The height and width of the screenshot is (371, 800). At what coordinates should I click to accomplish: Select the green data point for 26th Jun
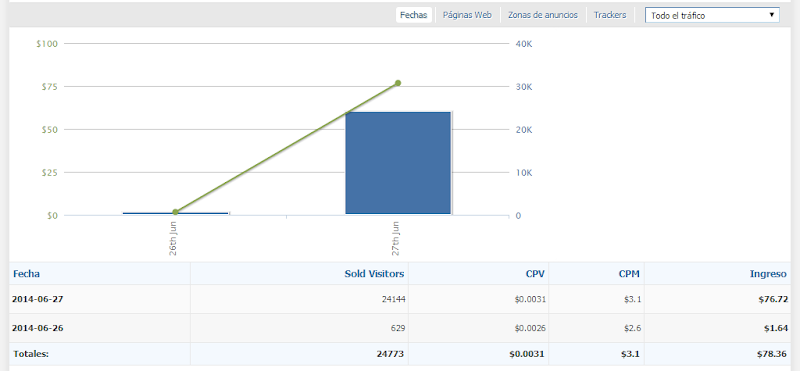coord(176,212)
